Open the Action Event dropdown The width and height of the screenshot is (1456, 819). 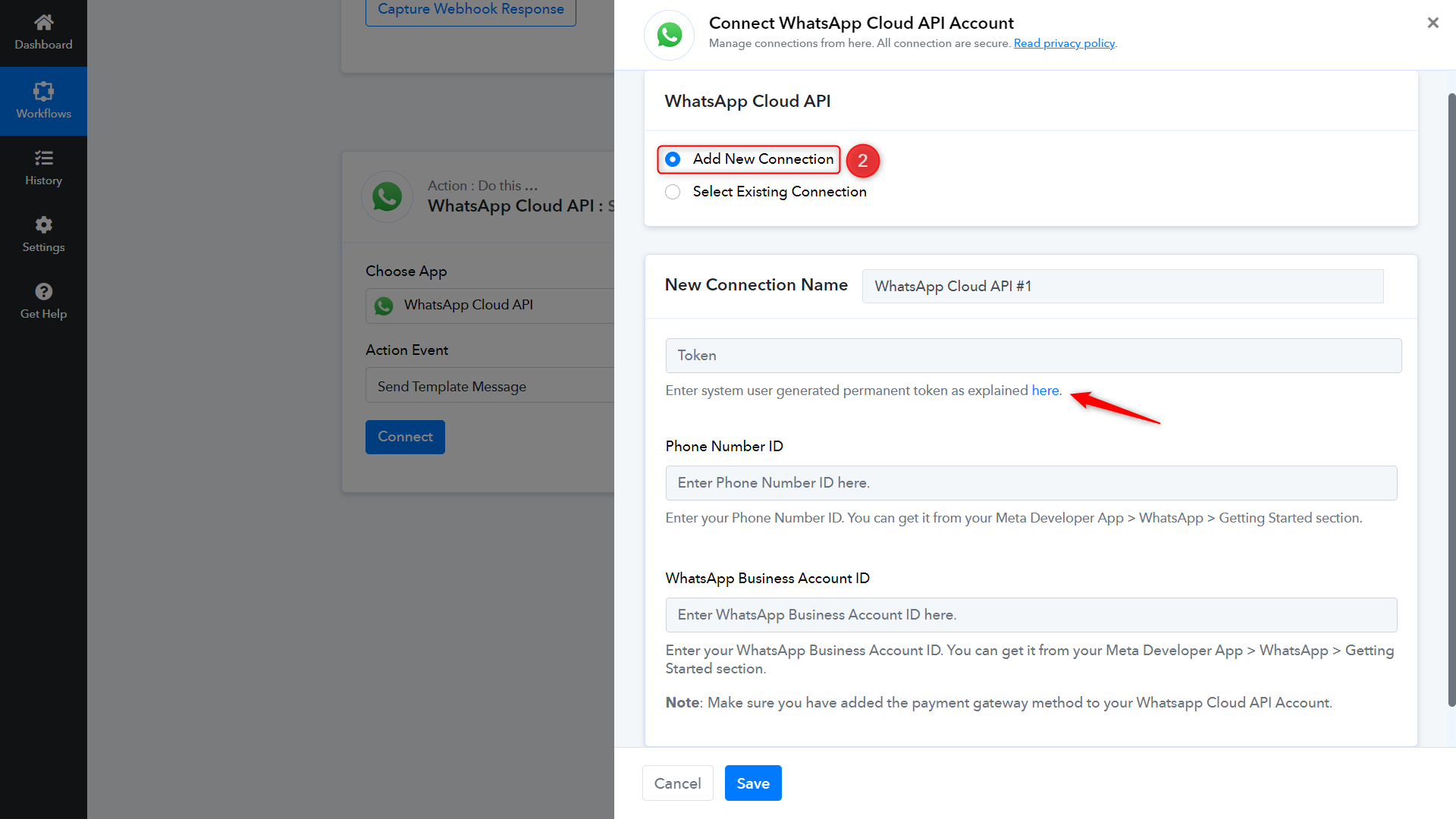point(490,386)
